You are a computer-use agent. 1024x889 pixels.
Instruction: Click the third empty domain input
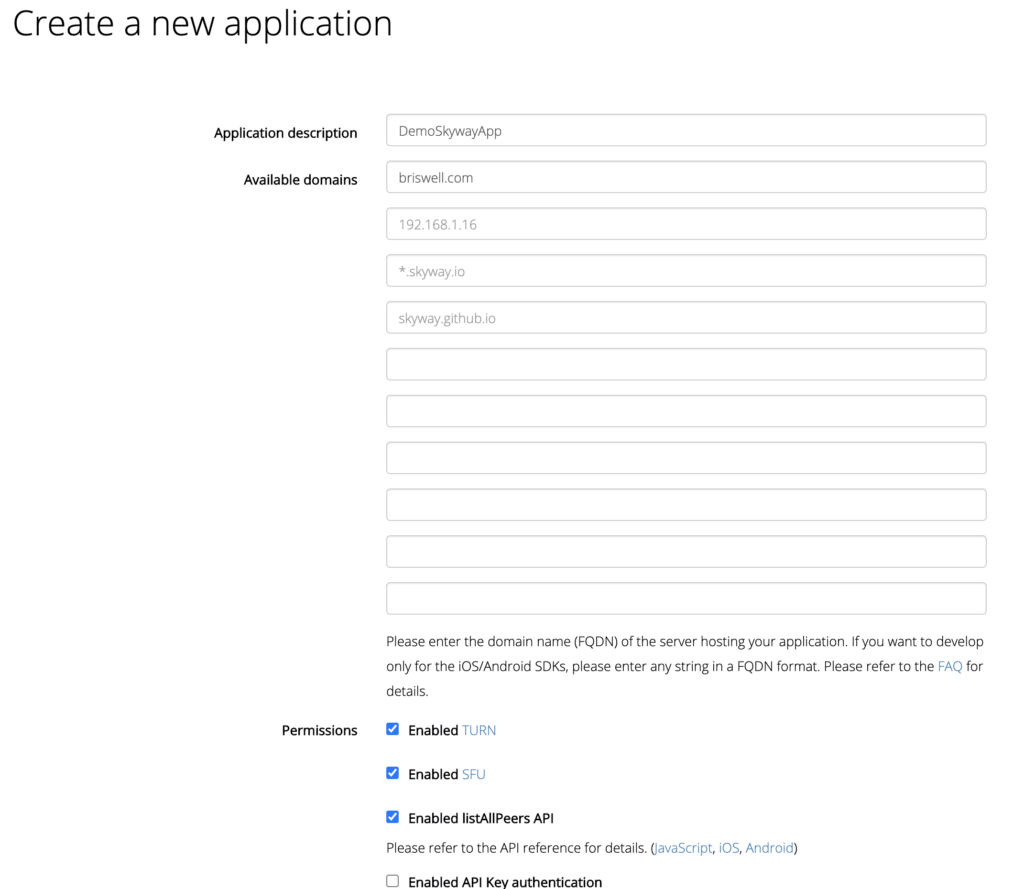click(x=685, y=457)
